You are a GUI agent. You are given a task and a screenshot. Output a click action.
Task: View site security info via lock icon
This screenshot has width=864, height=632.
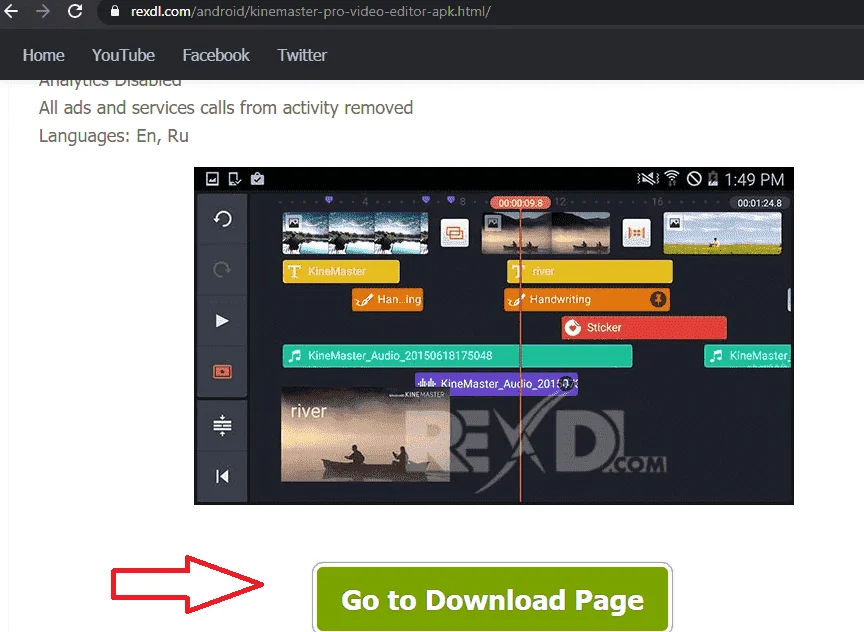115,12
